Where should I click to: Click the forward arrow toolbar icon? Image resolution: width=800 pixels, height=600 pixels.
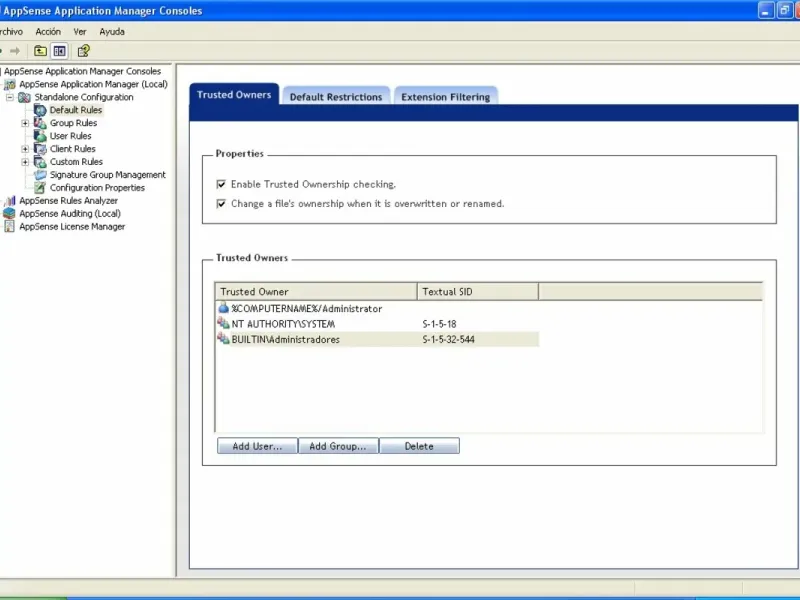(x=15, y=51)
